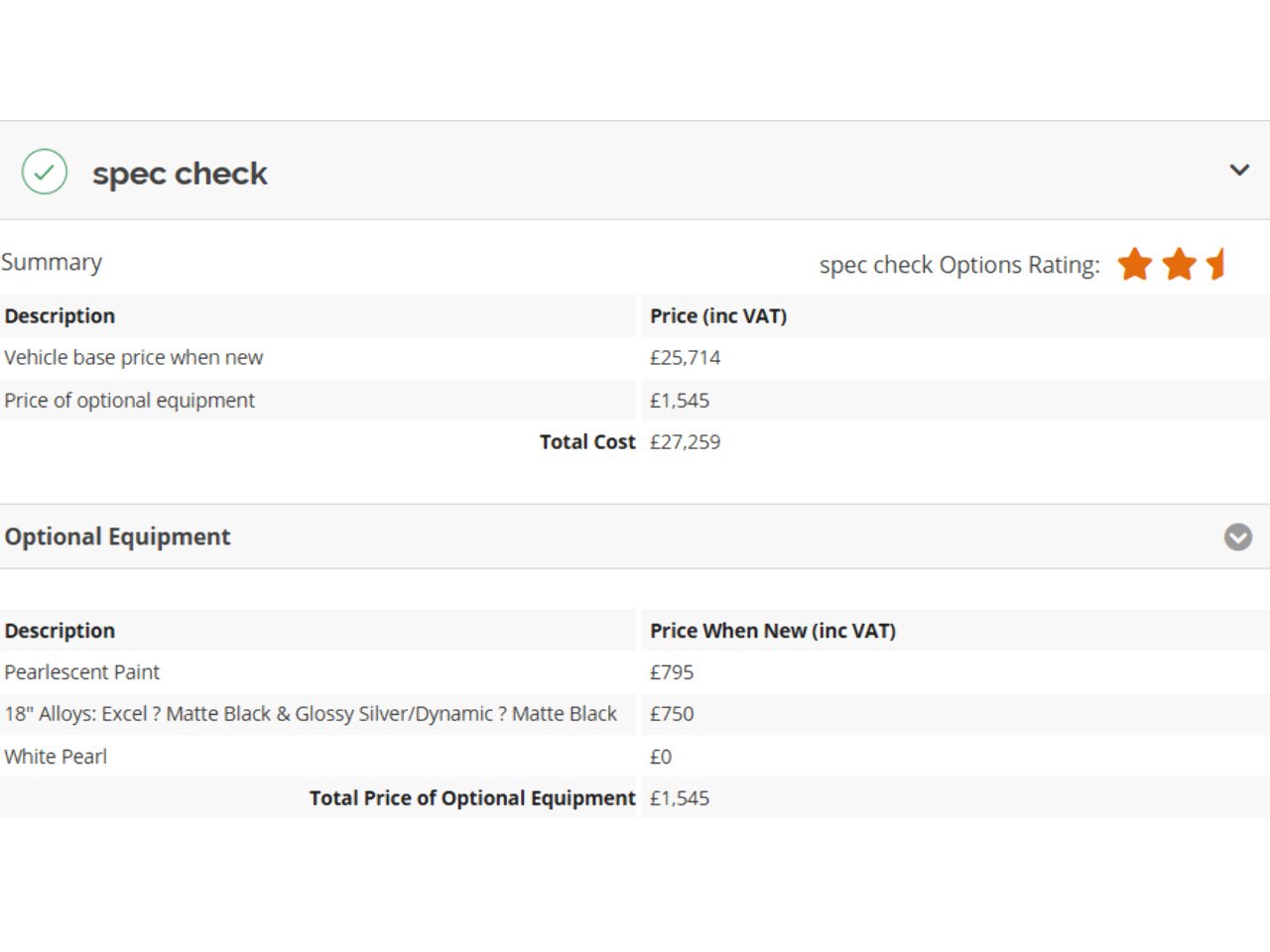
Task: Click the spec check heading
Action: [x=180, y=174]
